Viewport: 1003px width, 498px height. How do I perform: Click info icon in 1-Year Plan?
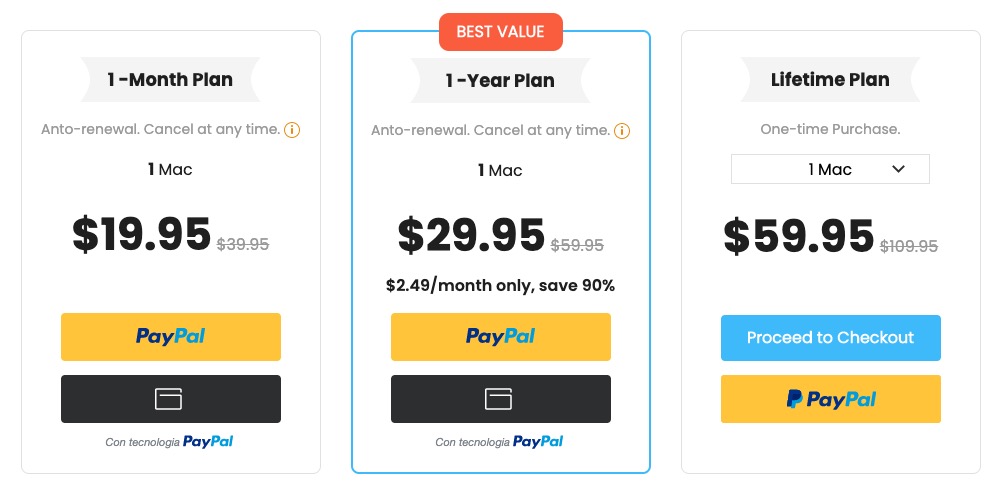[x=622, y=130]
